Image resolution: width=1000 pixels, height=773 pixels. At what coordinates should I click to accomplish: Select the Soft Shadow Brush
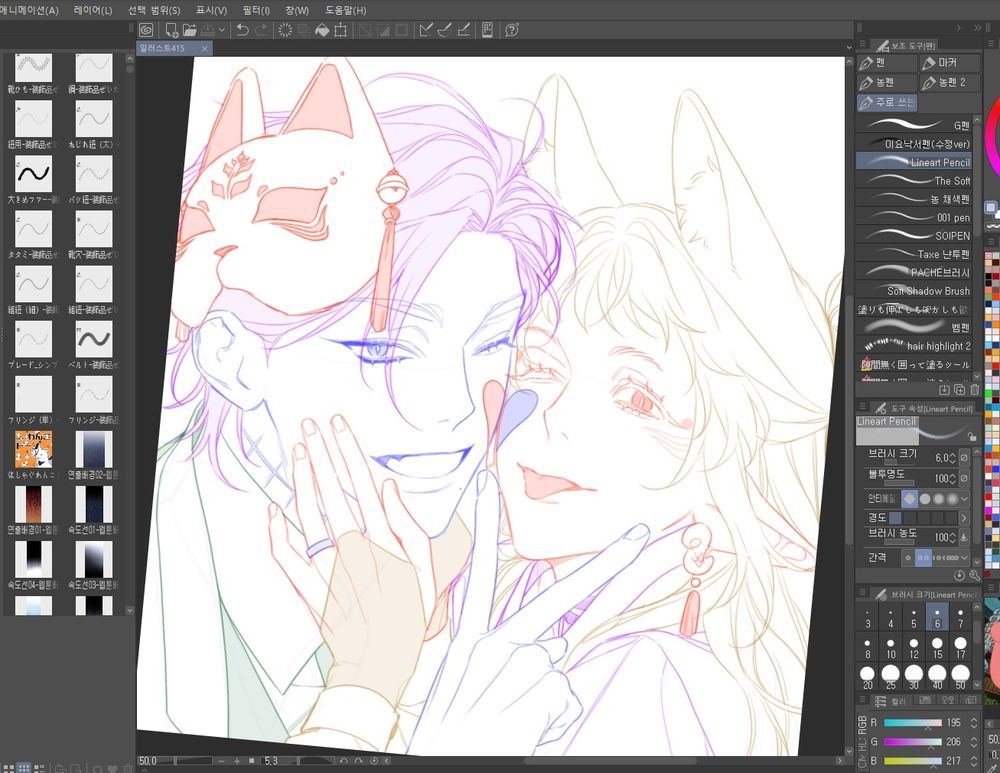click(914, 291)
